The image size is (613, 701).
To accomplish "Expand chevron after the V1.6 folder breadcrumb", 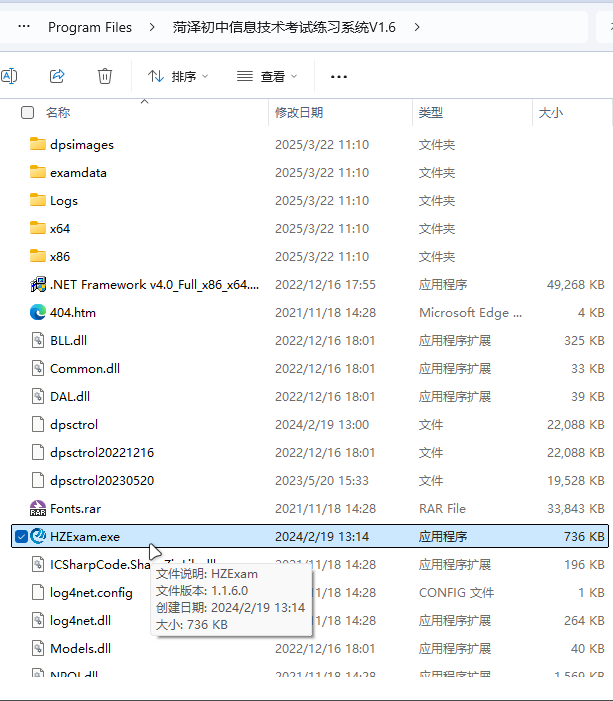I will pyautogui.click(x=417, y=27).
